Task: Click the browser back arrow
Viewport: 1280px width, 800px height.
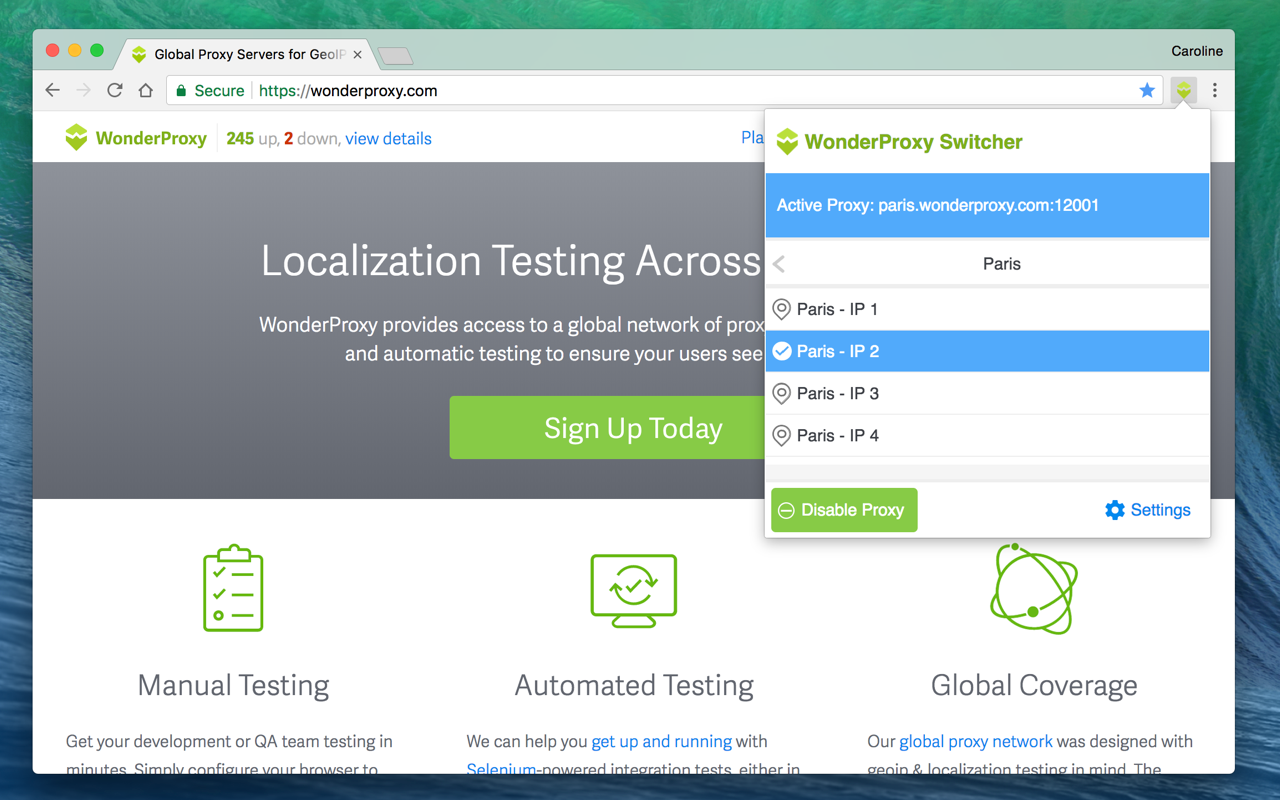Action: [53, 90]
